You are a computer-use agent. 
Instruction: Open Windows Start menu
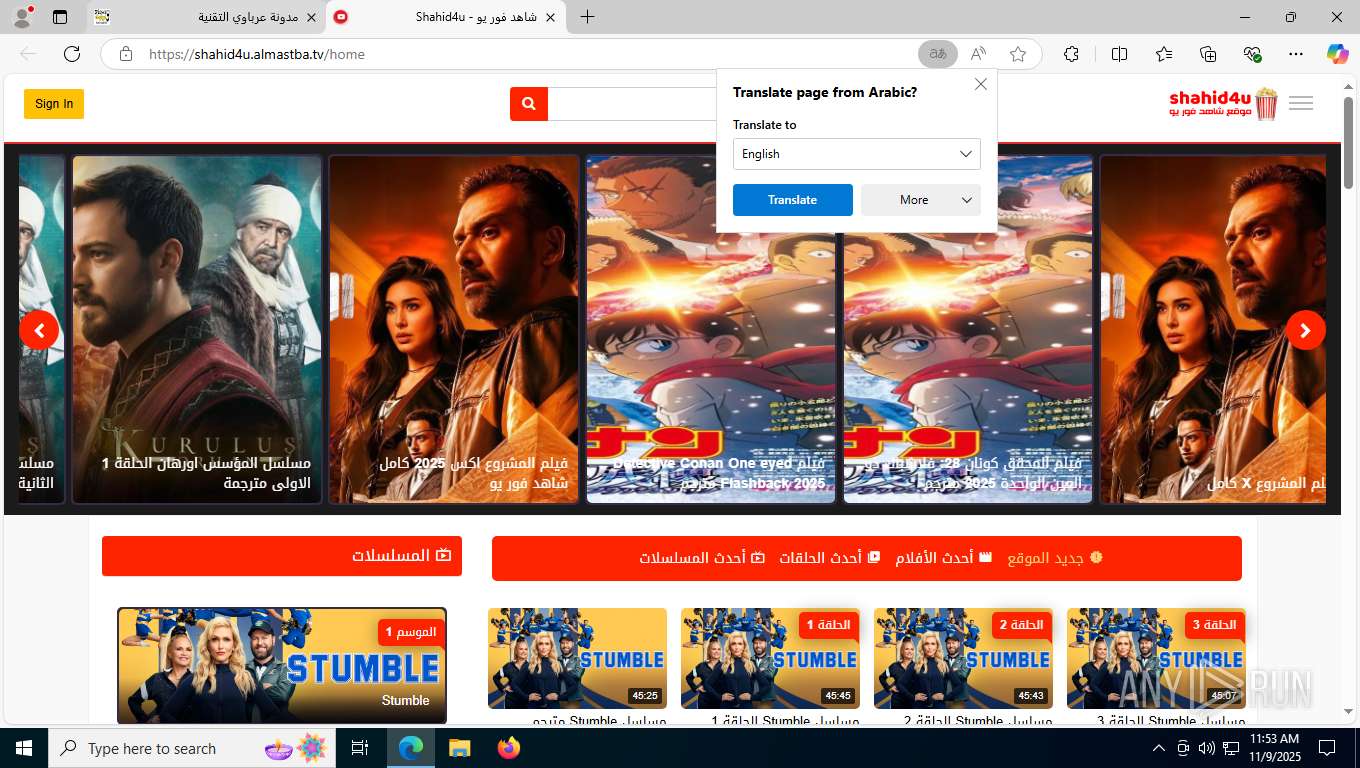point(23,748)
